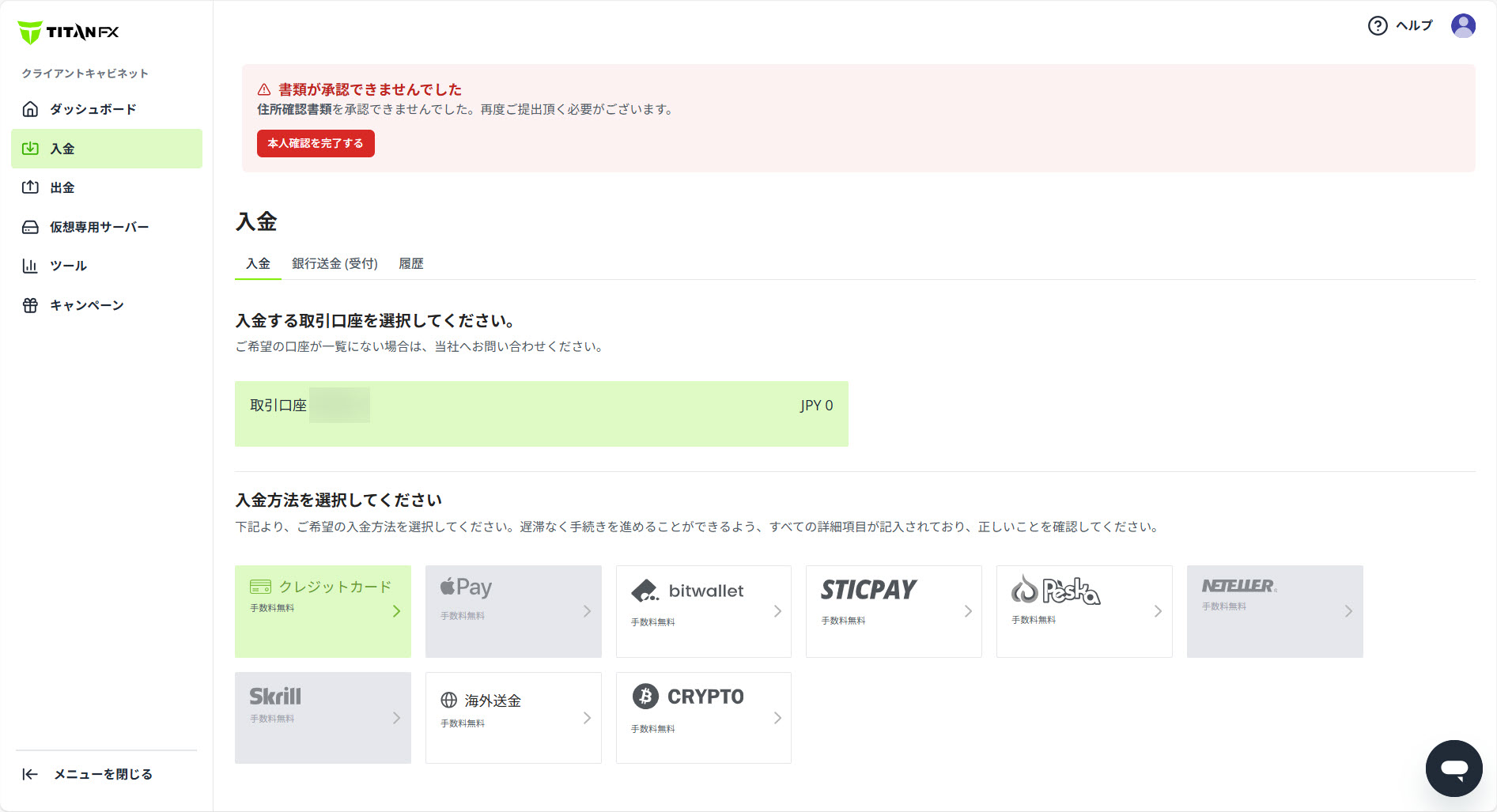The image size is (1497, 812).
Task: Click the virtual server (仮想専用サーバー) icon
Action: (x=30, y=227)
